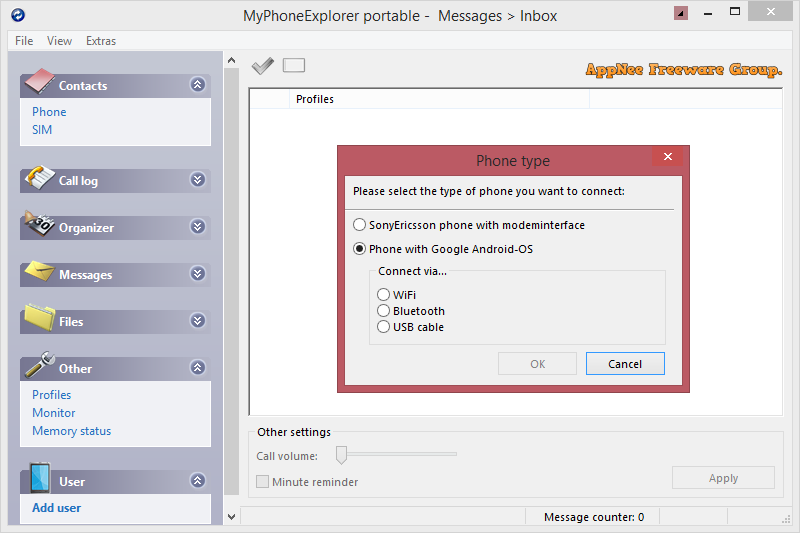800x533 pixels.
Task: Collapse the User section
Action: [197, 480]
